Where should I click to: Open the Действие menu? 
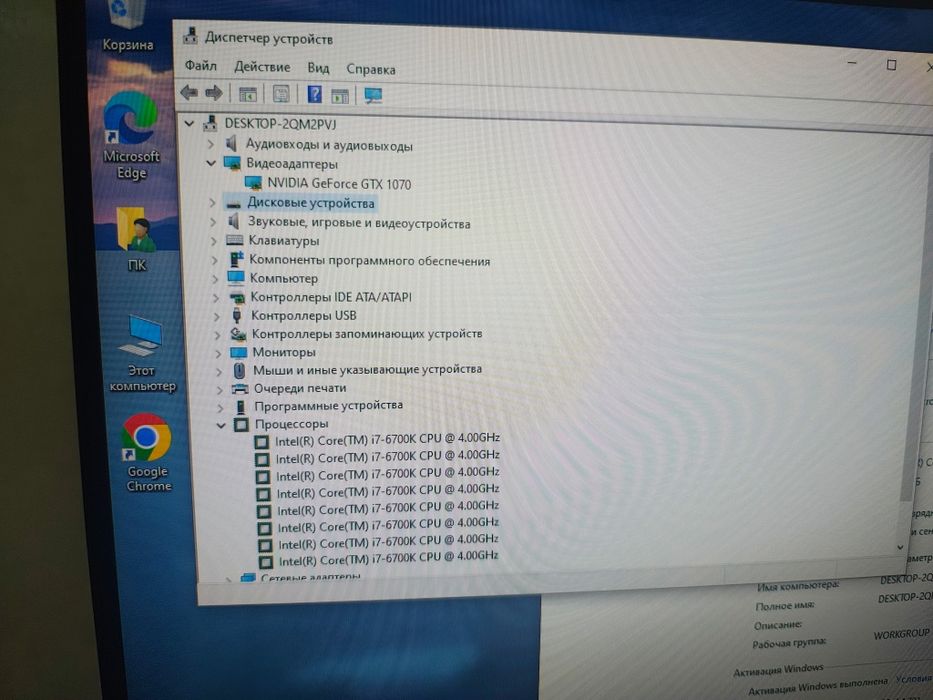[x=262, y=67]
